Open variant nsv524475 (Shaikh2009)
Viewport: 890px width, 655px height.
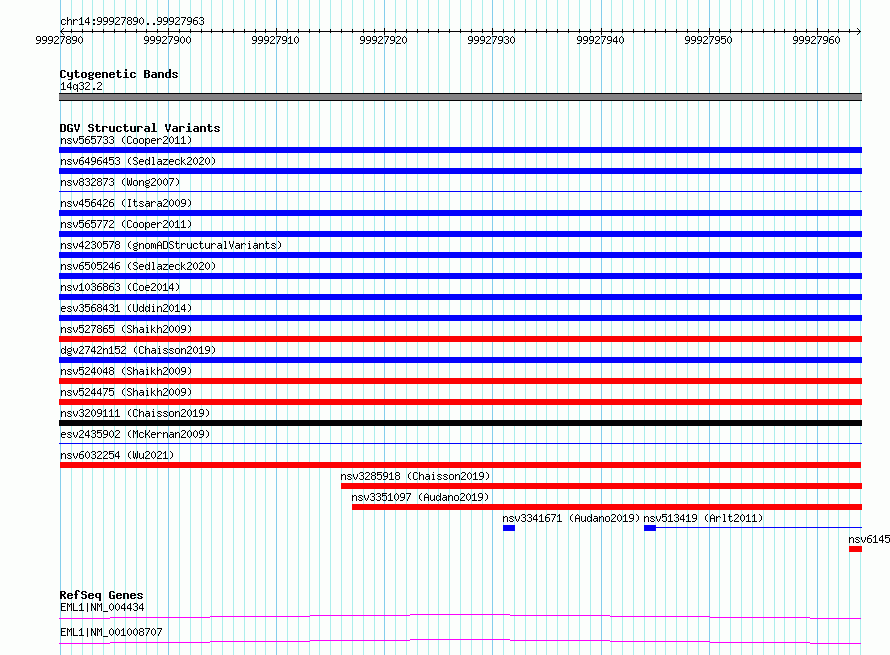coord(126,392)
